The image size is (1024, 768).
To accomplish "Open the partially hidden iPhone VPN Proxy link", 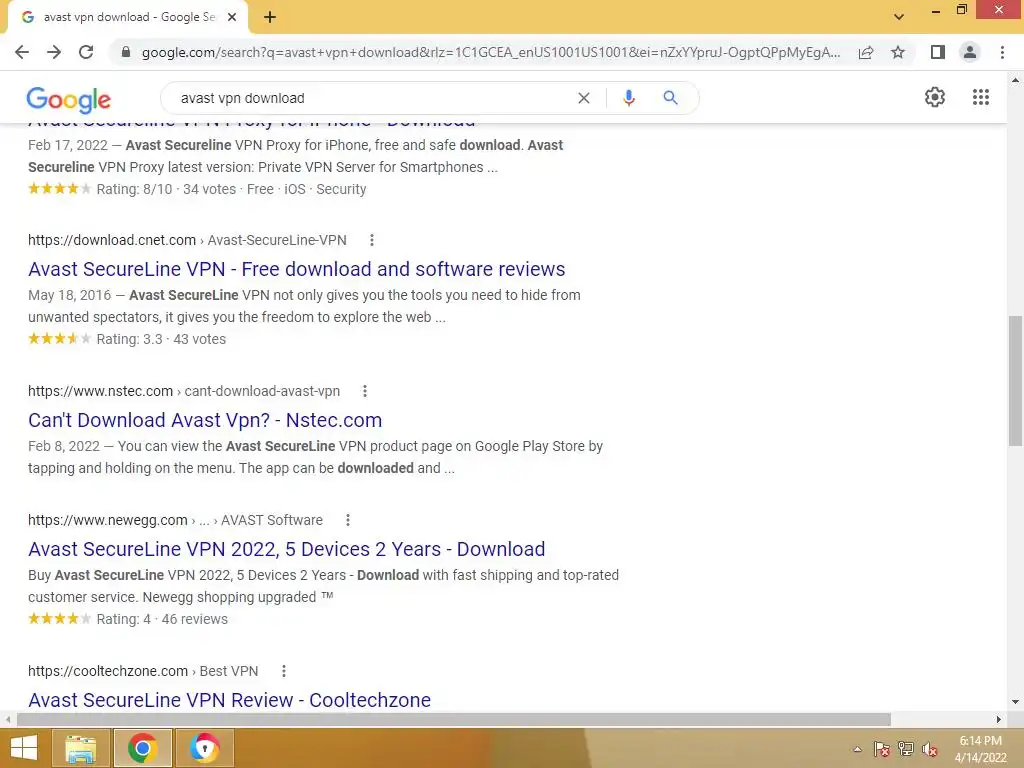I will coord(251,124).
